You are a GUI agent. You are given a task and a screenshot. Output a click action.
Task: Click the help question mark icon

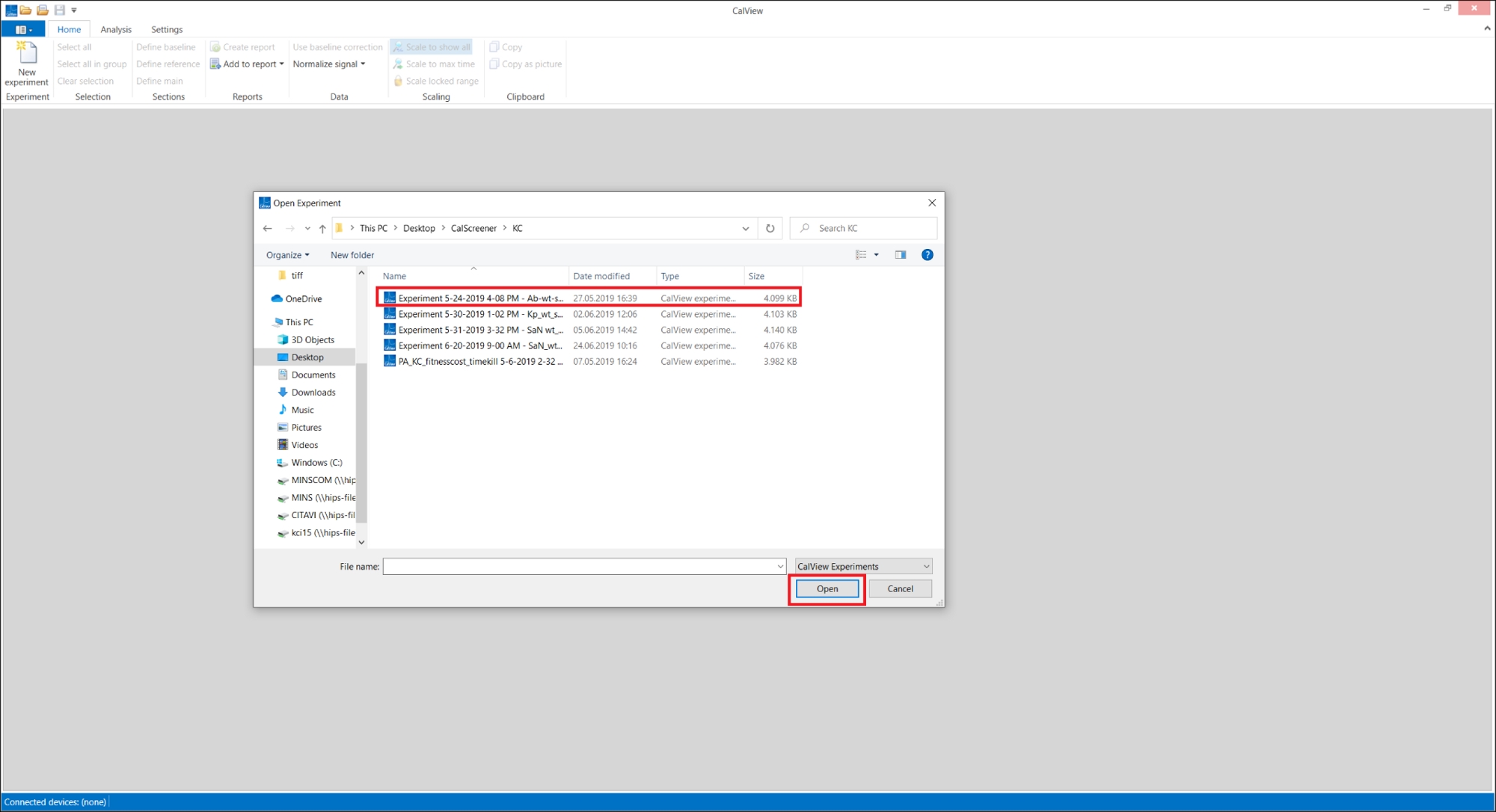pos(927,255)
